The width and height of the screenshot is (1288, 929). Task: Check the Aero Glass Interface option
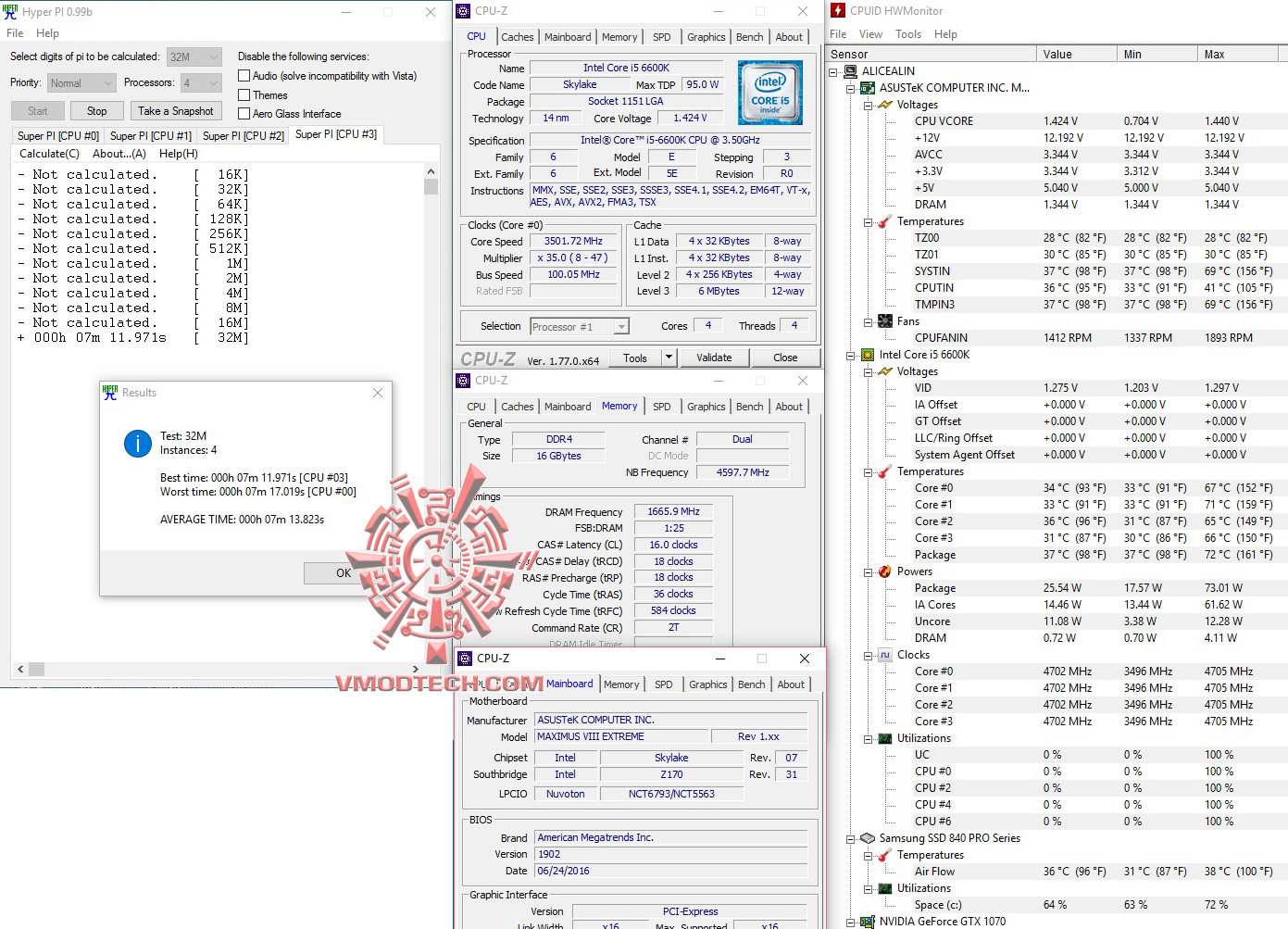(244, 113)
